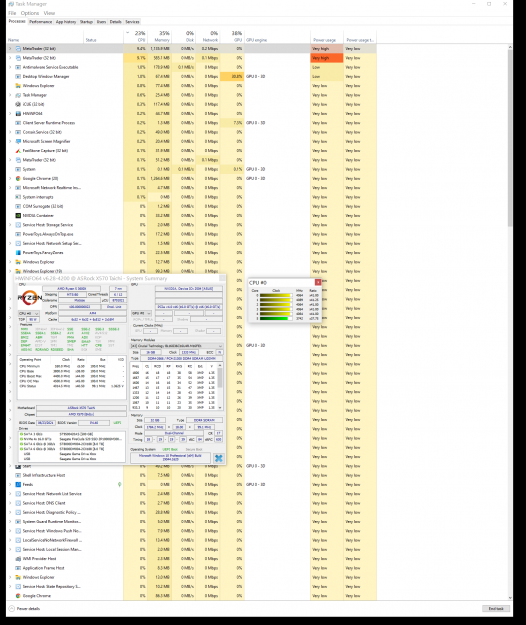Click the Task Manager process icon
526x625 pixels.
(18, 95)
